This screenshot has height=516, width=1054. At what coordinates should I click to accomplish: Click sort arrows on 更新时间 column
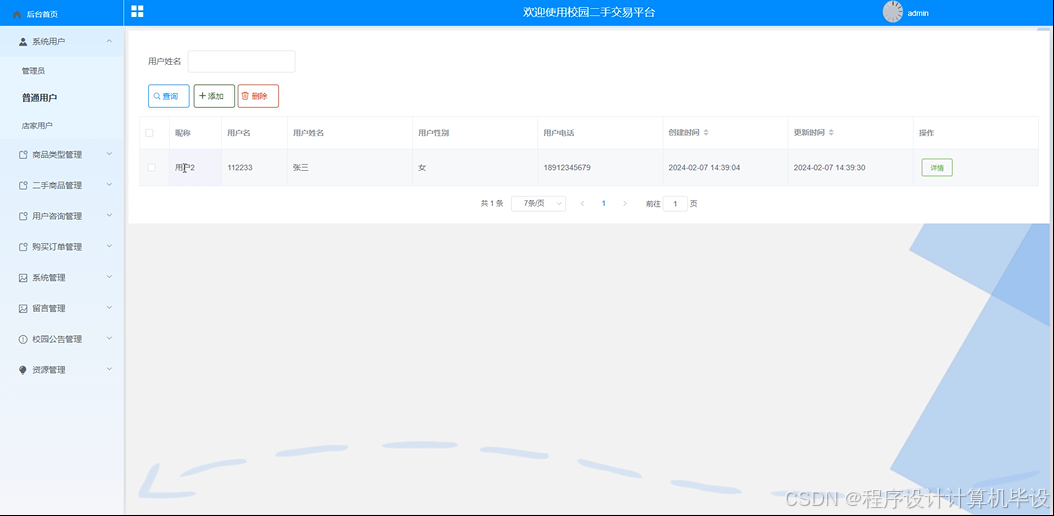pos(832,133)
